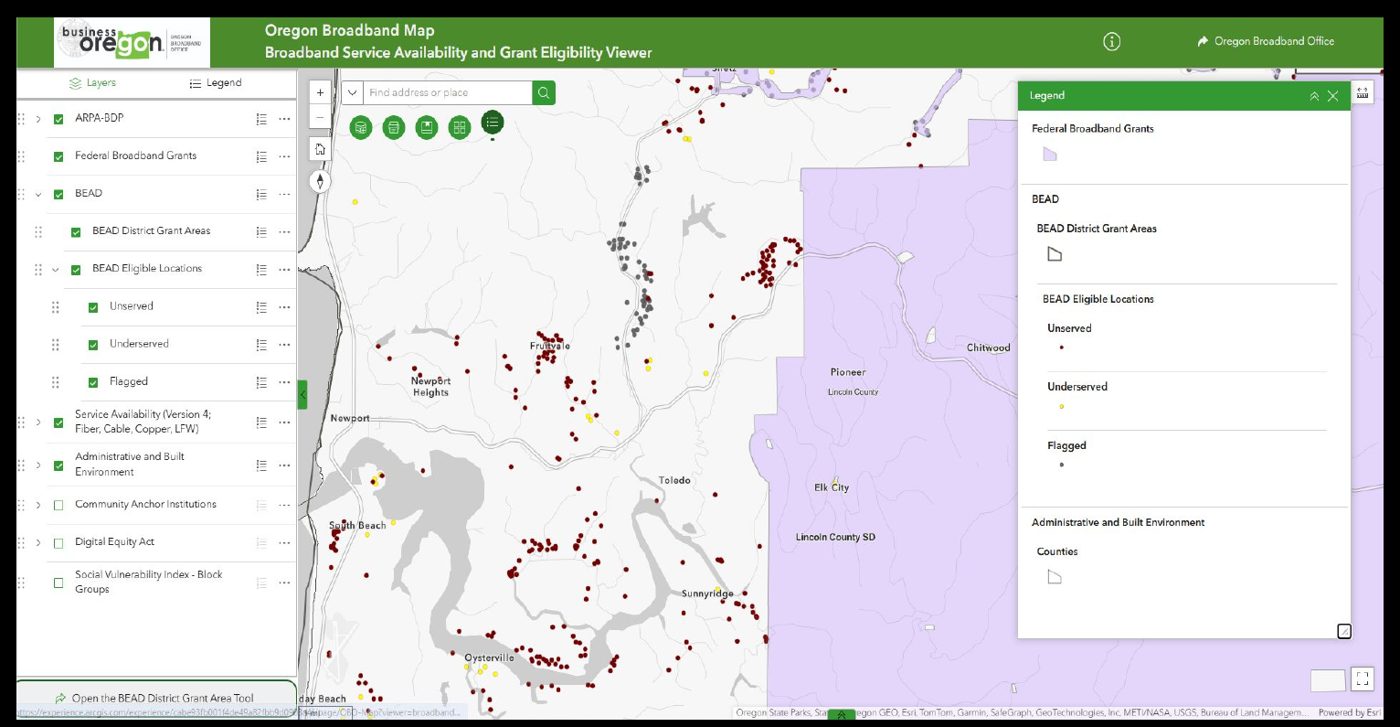1400x727 pixels.
Task: Close the Legend panel
Action: (x=1333, y=96)
